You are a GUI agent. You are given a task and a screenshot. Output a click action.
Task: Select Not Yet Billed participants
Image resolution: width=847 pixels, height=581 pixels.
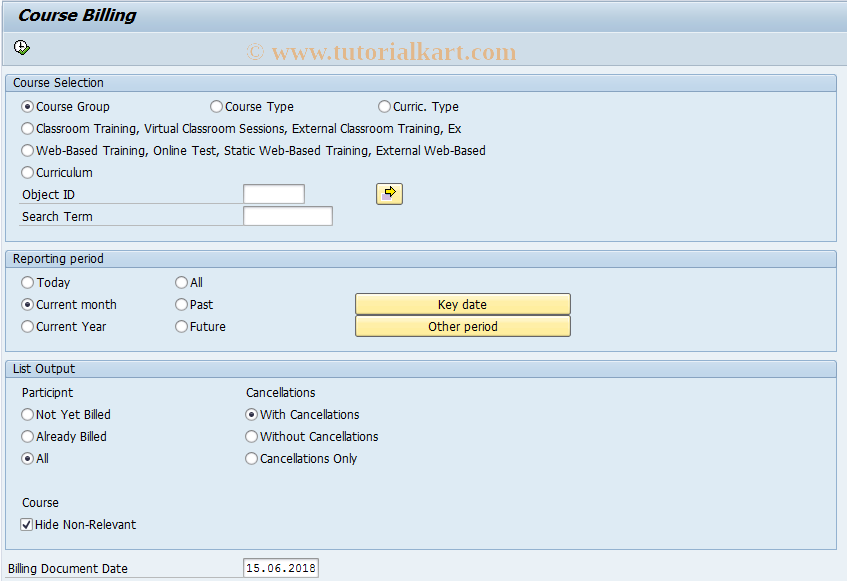coord(27,415)
